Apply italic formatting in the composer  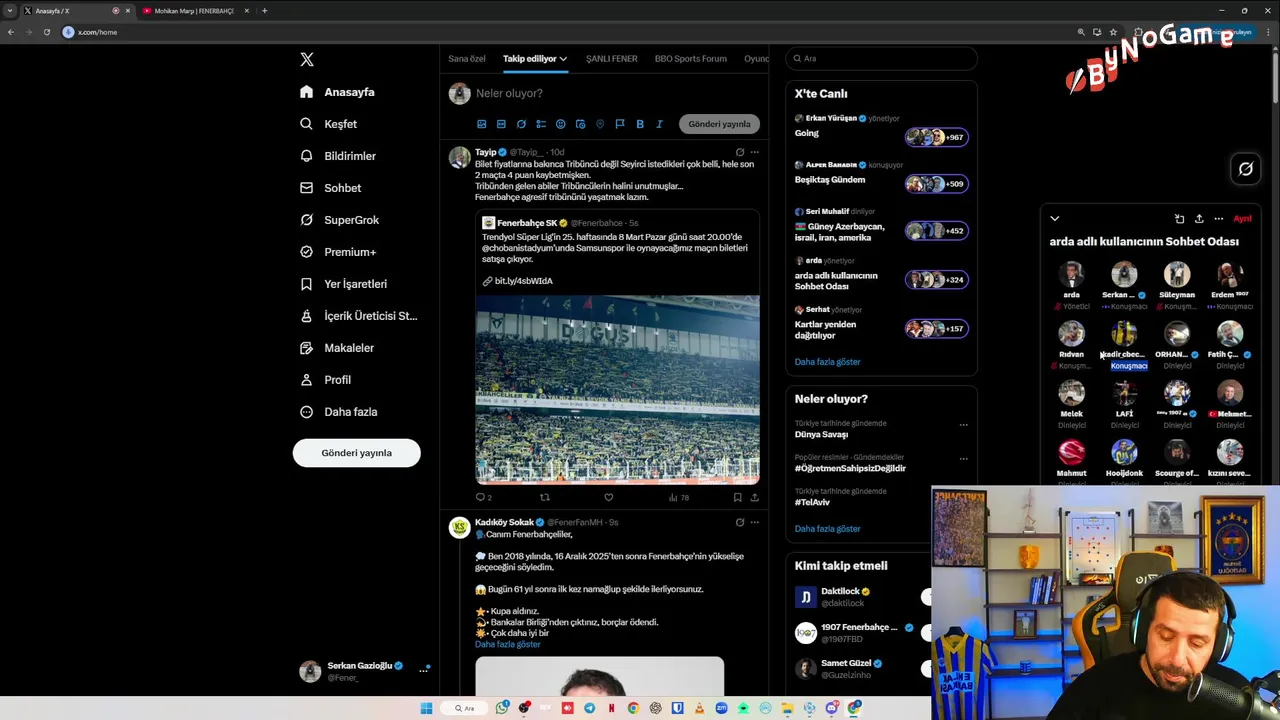[659, 124]
